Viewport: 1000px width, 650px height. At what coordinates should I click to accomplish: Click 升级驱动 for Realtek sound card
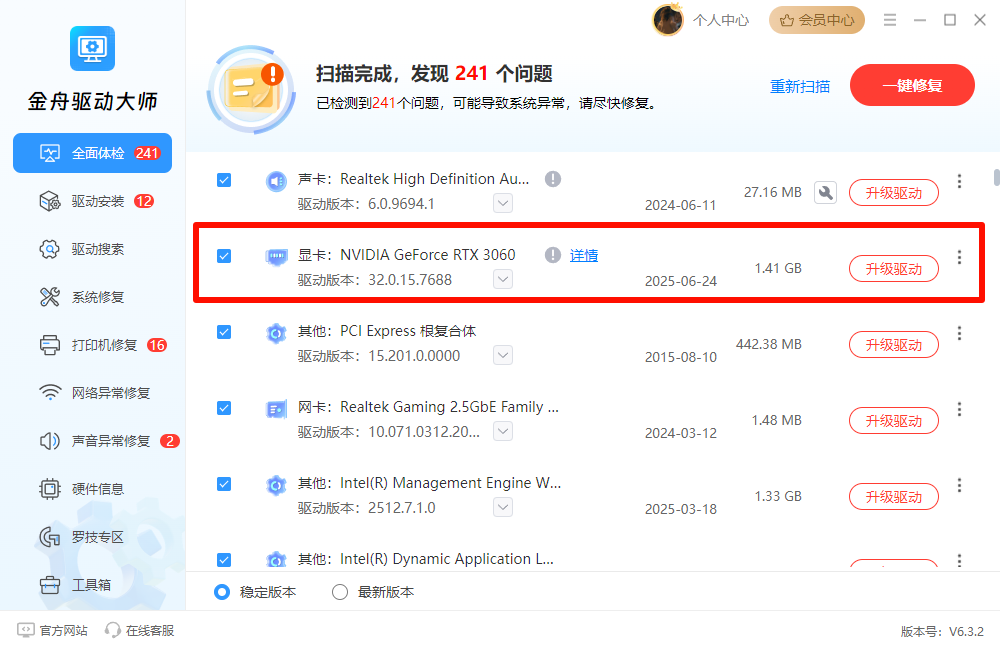pyautogui.click(x=893, y=193)
